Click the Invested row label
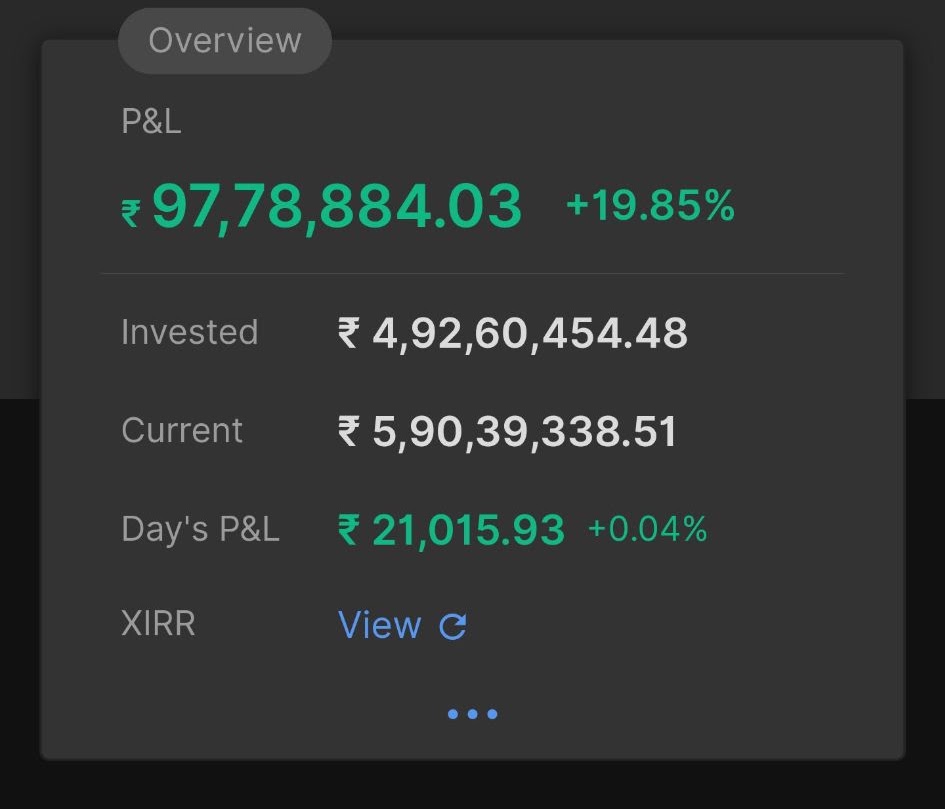Image resolution: width=945 pixels, height=809 pixels. tap(190, 332)
